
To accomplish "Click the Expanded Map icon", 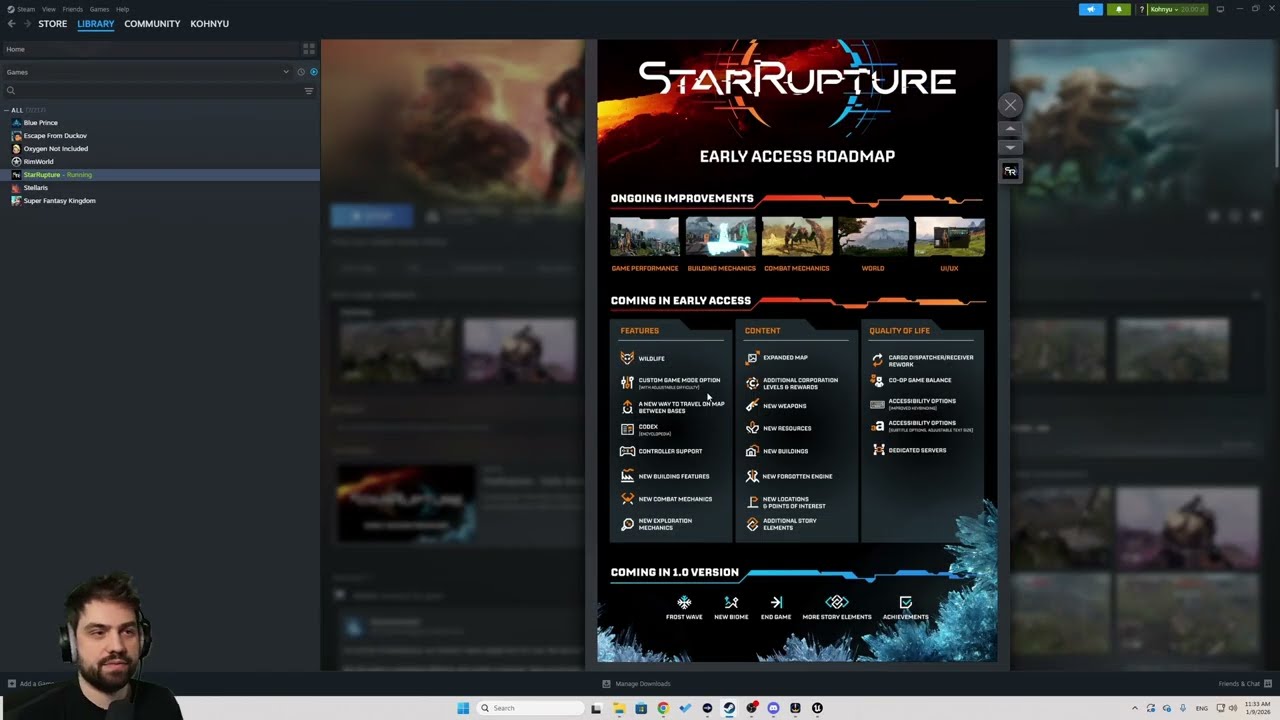I will tap(752, 357).
